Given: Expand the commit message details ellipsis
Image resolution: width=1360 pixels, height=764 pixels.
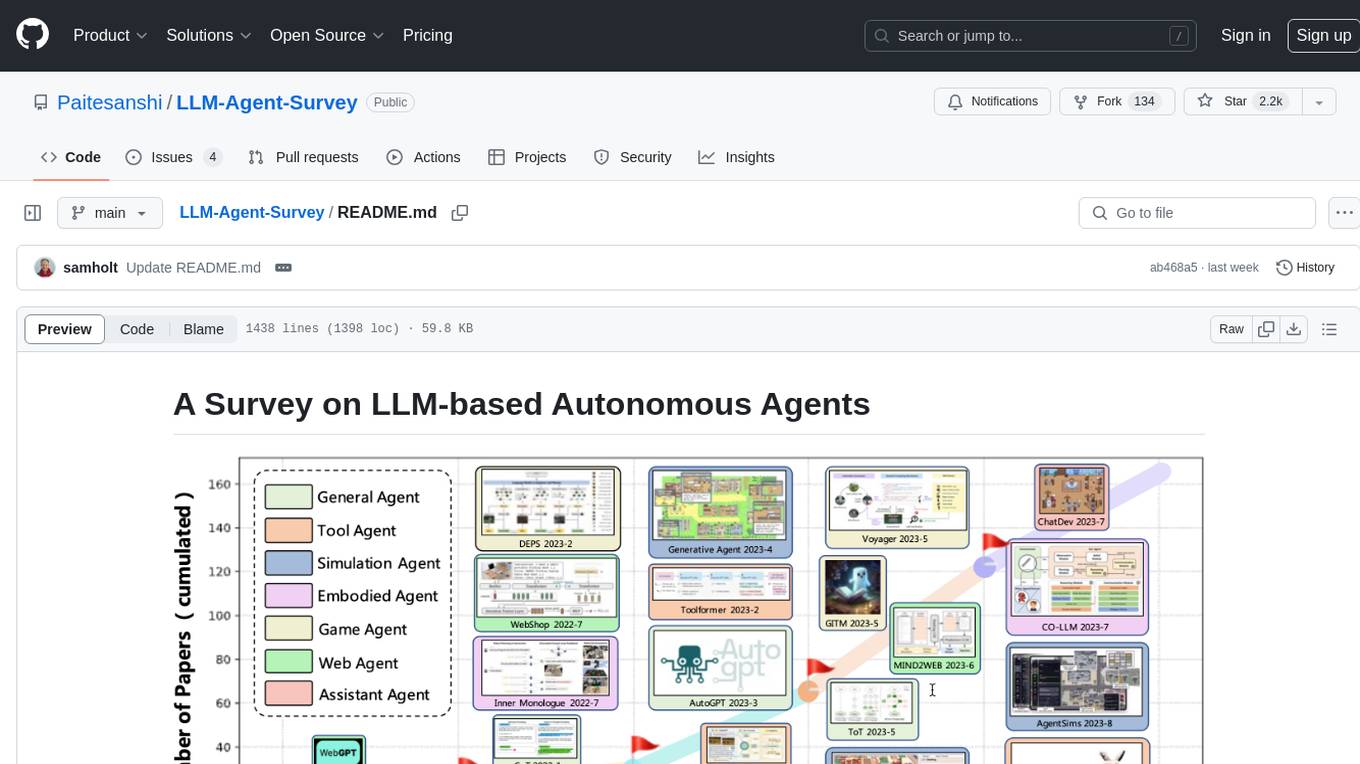Looking at the screenshot, I should coord(283,268).
